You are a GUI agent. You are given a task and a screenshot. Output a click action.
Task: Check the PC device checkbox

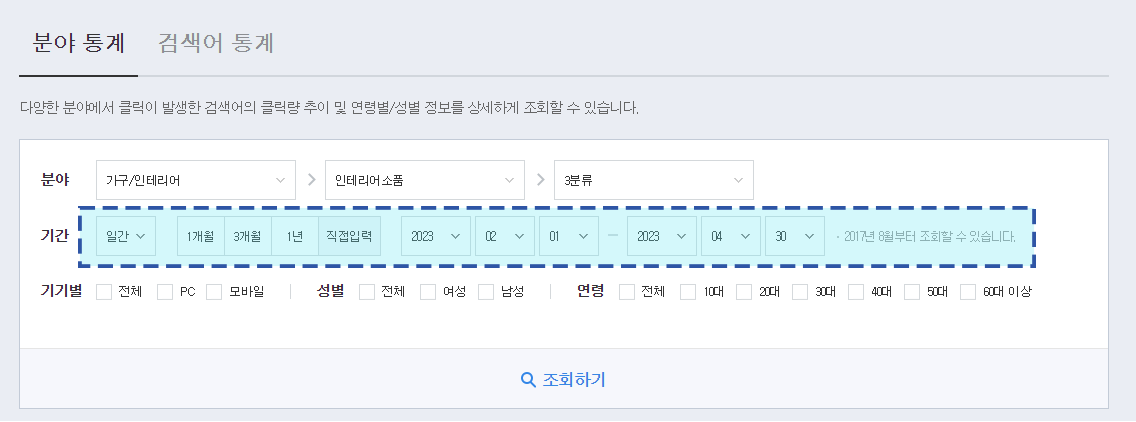click(x=165, y=292)
